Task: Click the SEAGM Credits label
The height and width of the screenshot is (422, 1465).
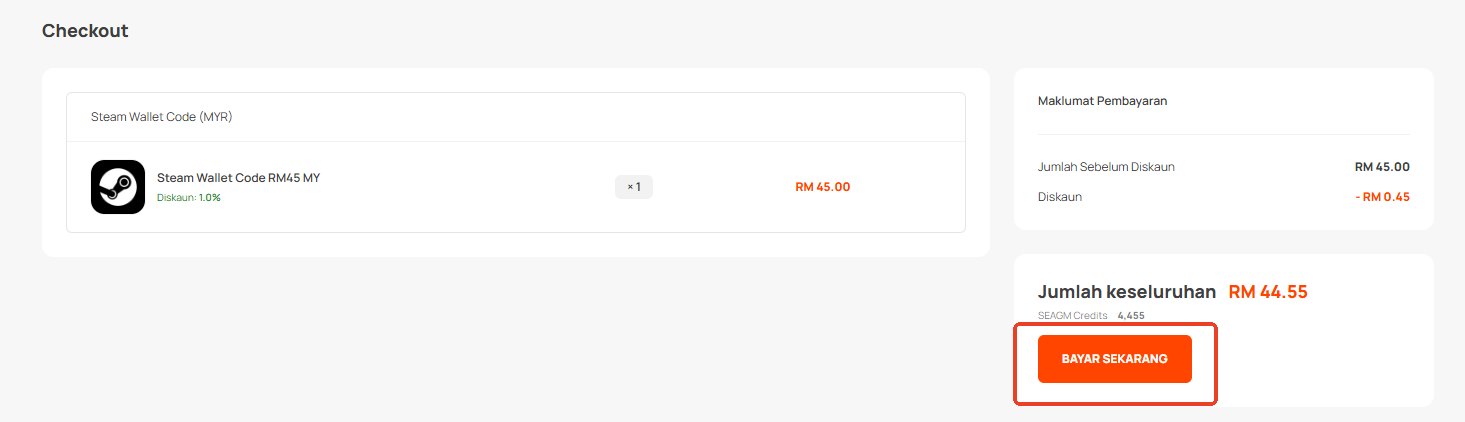Action: click(x=1073, y=316)
